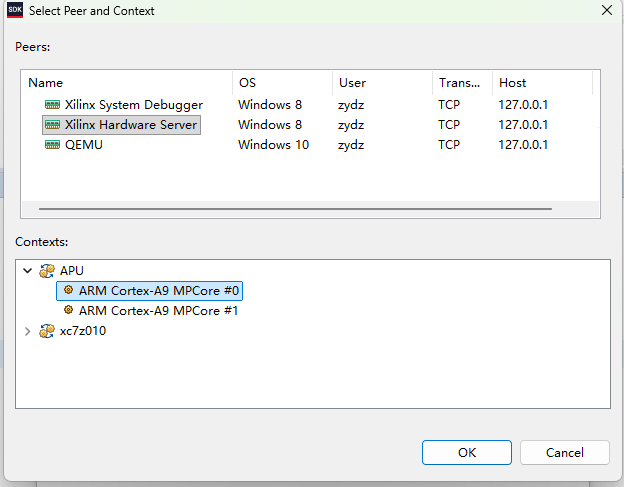
Task: Click the APU context group icon
Action: click(x=47, y=271)
